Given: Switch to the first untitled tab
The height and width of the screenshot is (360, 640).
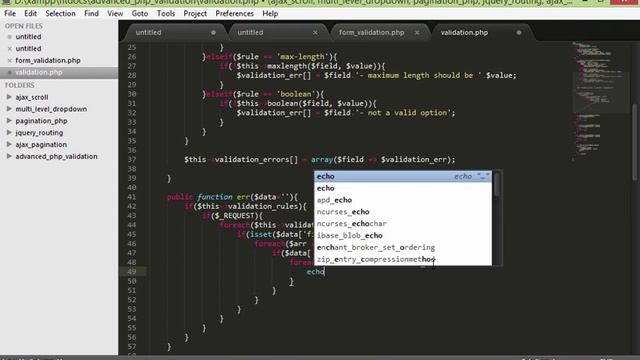Looking at the screenshot, I should (176, 32).
